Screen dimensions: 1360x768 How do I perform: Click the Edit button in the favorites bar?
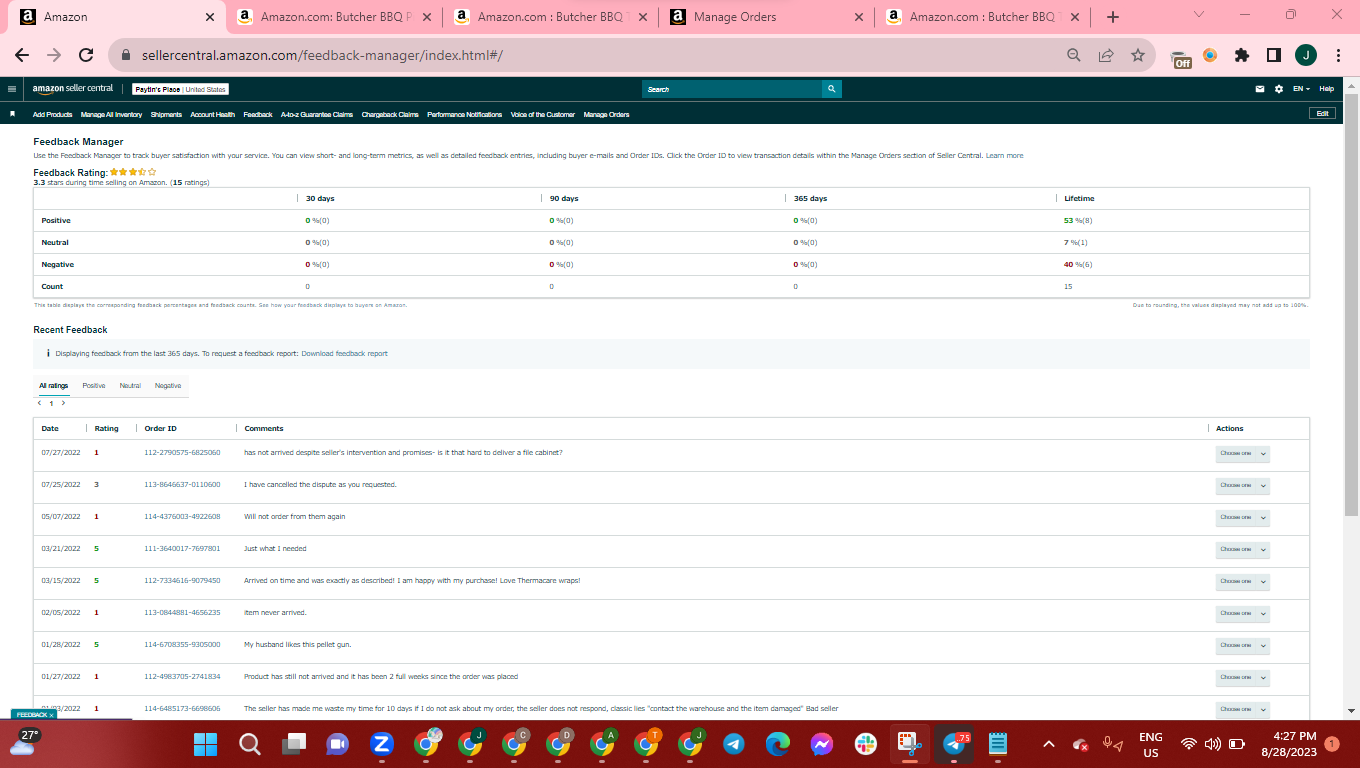[1322, 114]
